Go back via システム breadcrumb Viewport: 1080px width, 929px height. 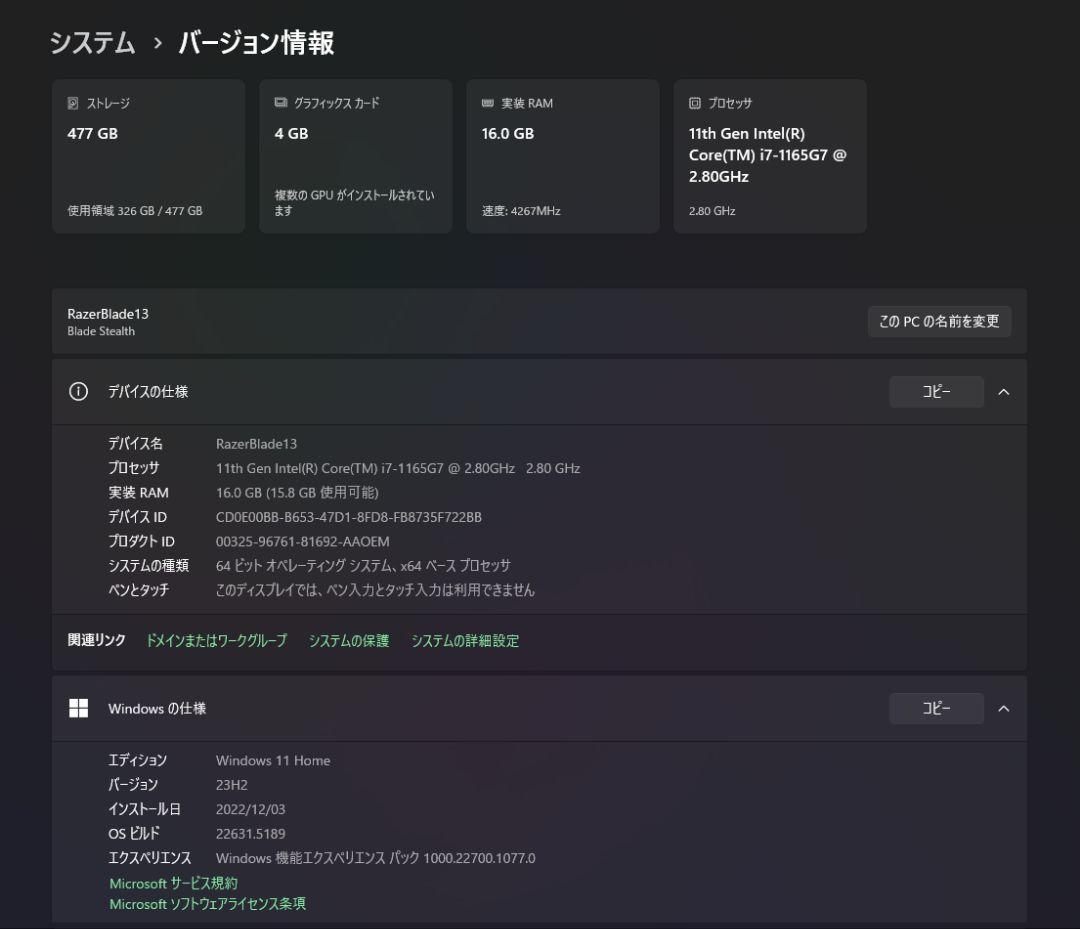(x=91, y=43)
